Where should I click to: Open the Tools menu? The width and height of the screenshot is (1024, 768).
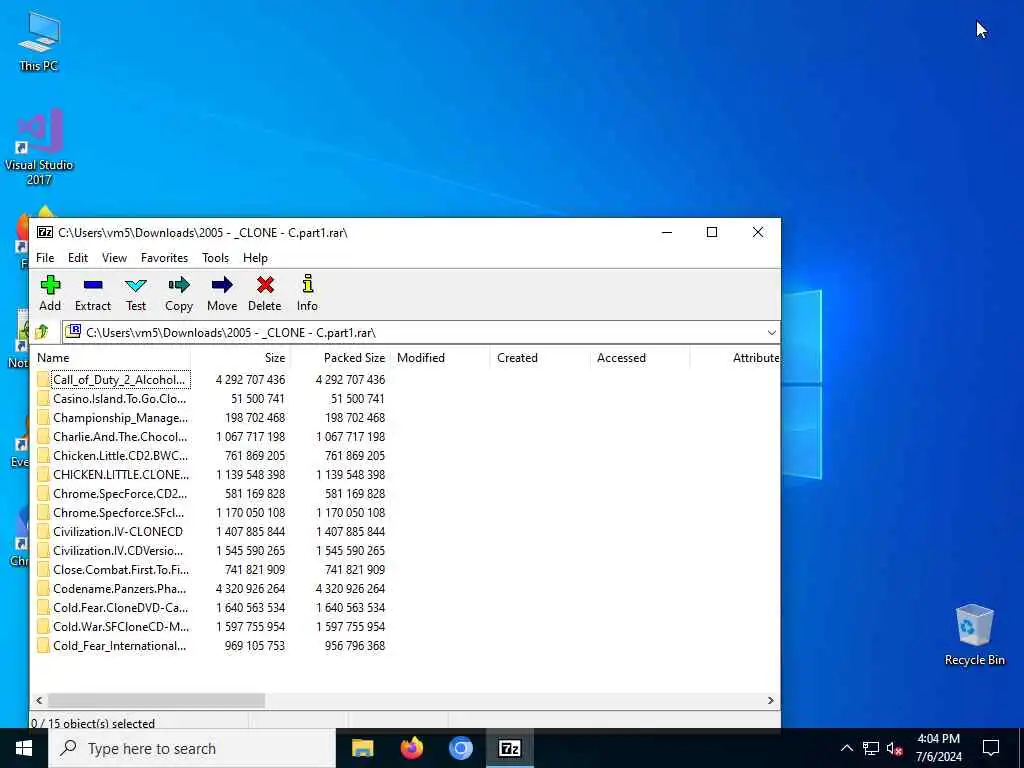click(x=216, y=258)
